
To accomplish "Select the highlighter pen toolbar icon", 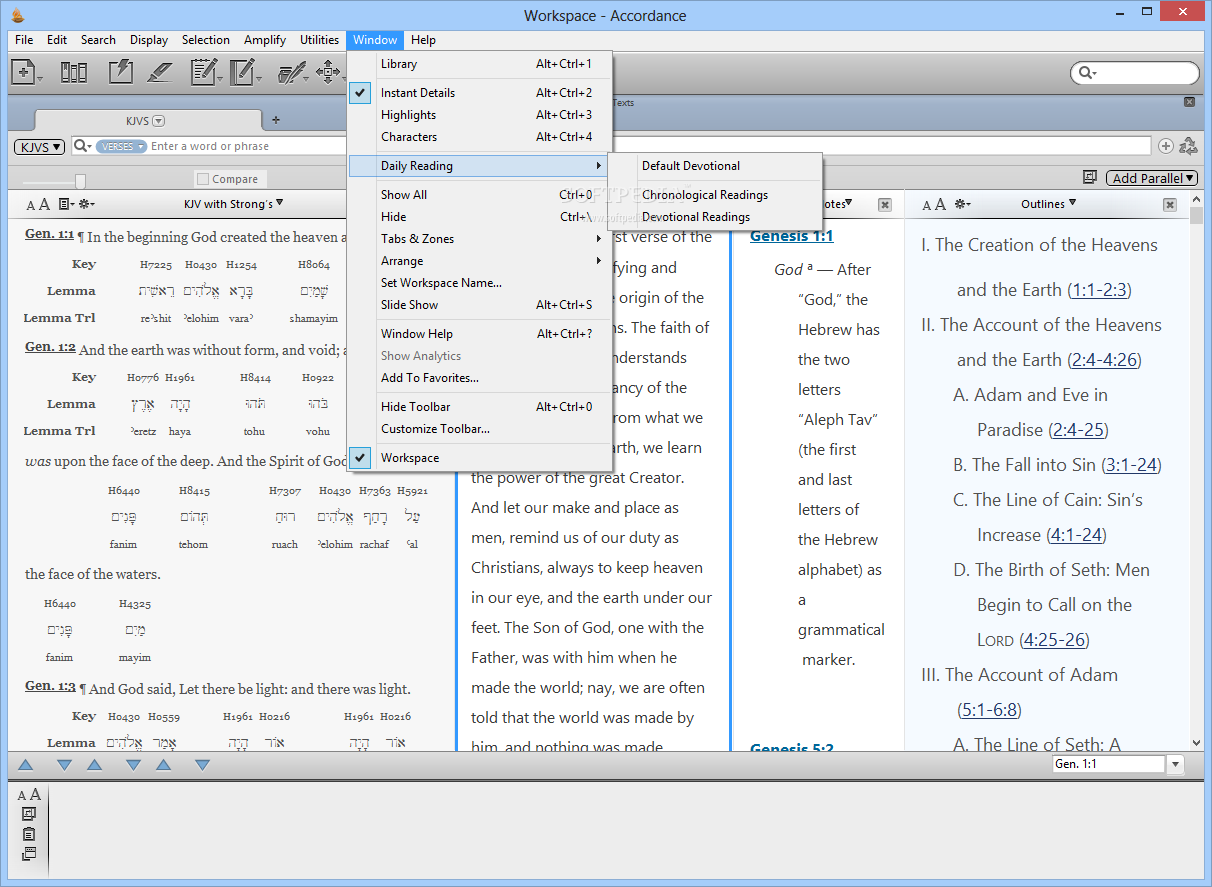I will coord(159,72).
